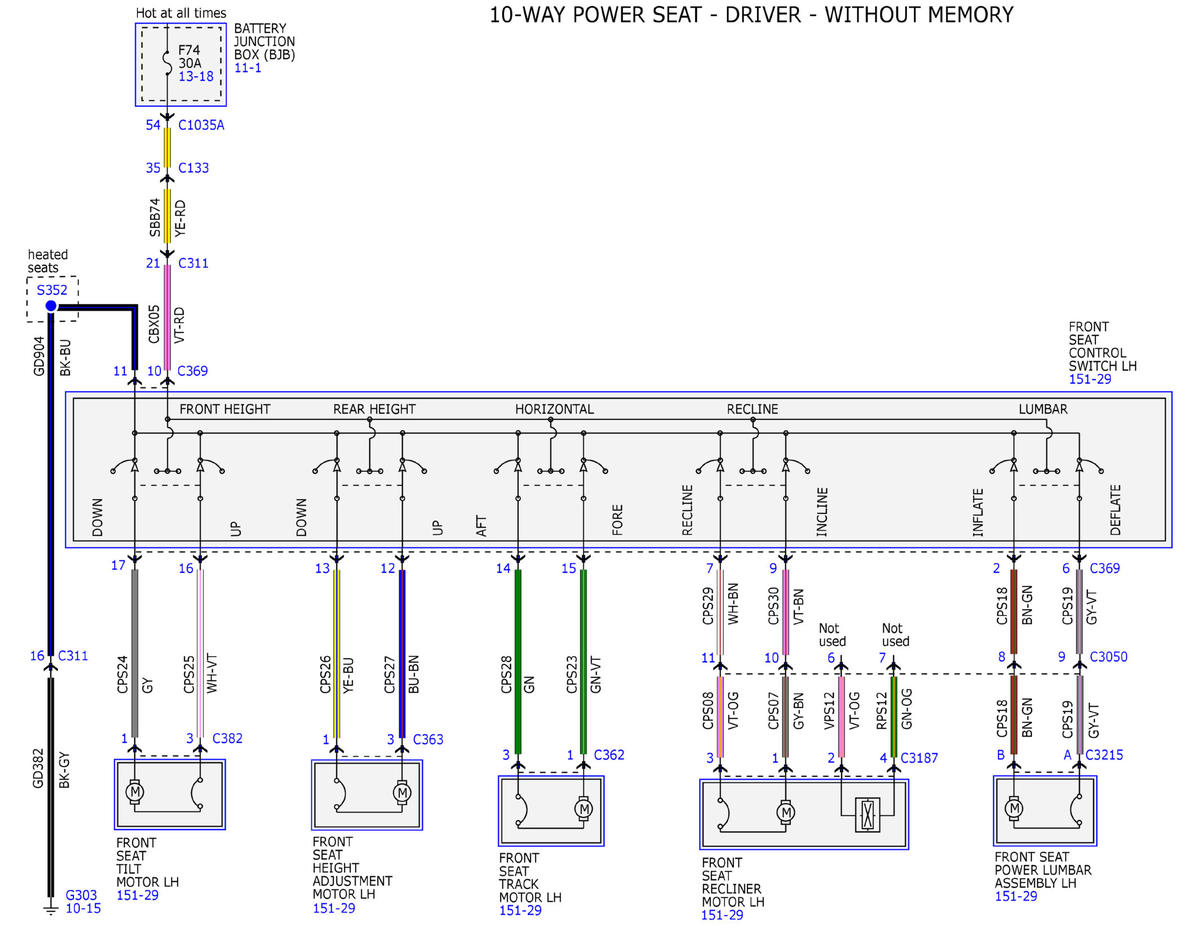The width and height of the screenshot is (1200, 927).
Task: Select the SBB74 wire label
Action: click(x=154, y=219)
